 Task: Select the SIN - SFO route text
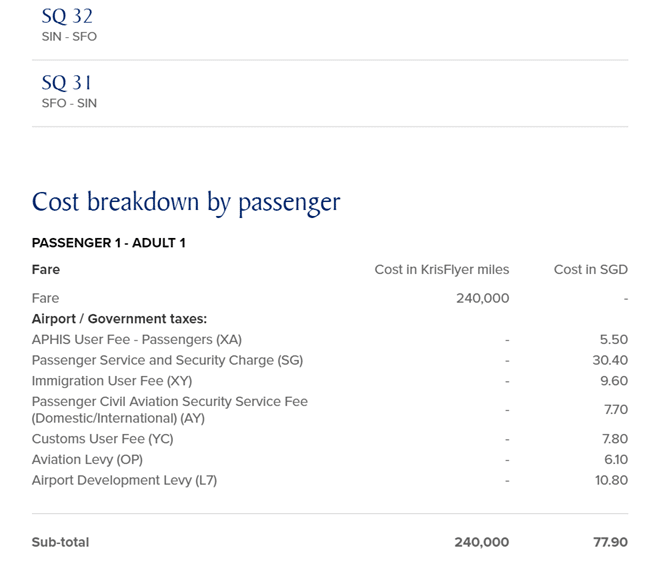tap(69, 37)
